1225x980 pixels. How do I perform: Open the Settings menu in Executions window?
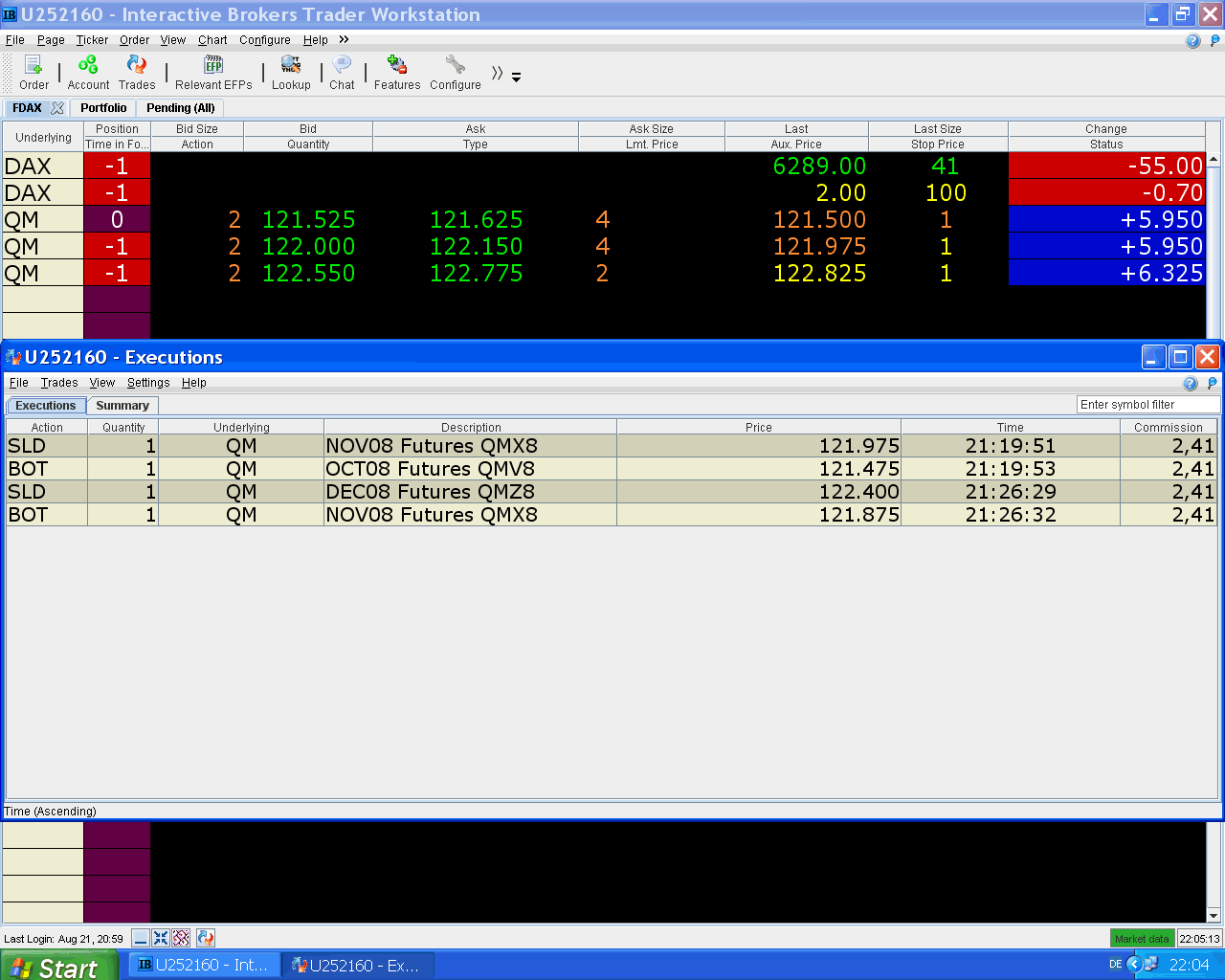pos(148,383)
